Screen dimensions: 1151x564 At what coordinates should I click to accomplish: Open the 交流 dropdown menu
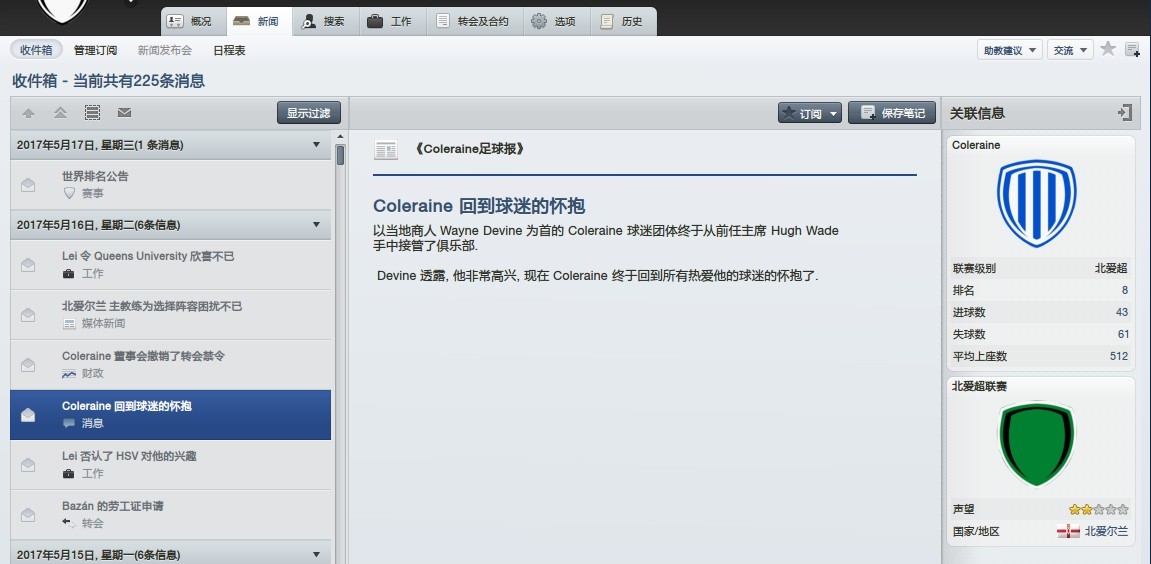tap(1070, 50)
